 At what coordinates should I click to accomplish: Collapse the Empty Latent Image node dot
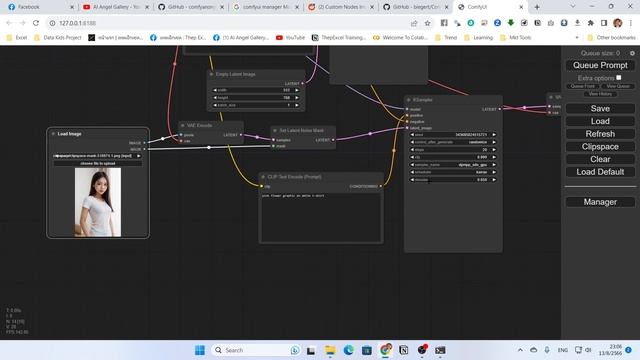211,74
